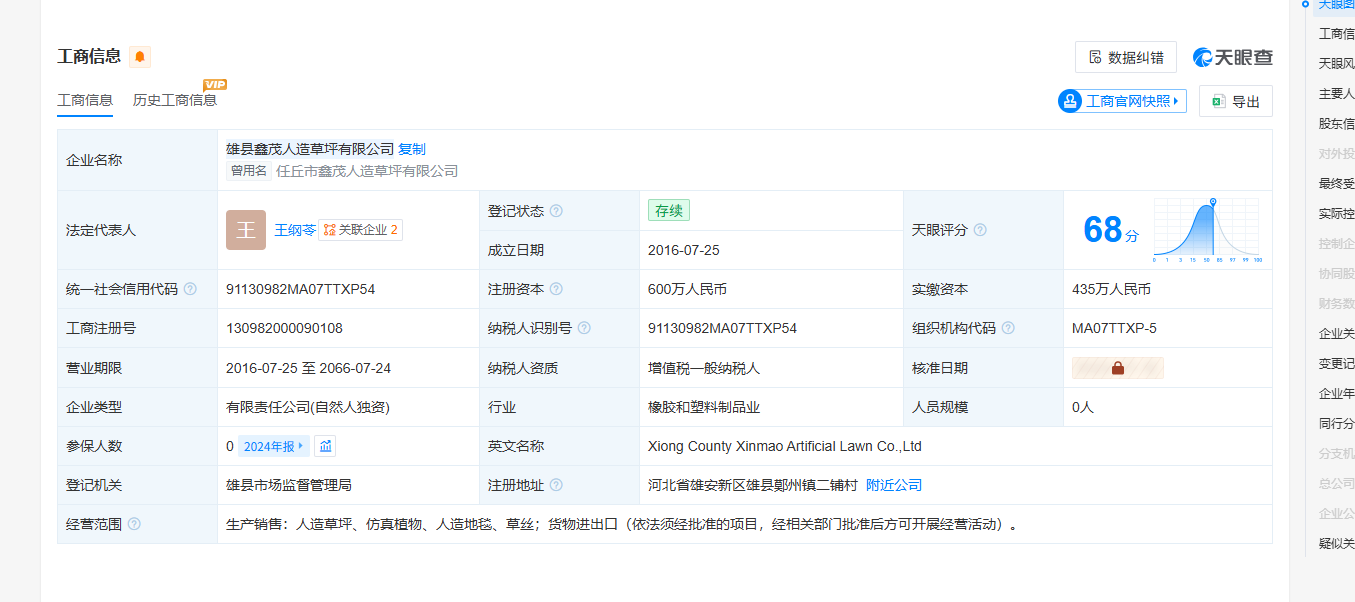
Task: Expand the 工商官网快照 snapshot button
Action: pos(1122,101)
